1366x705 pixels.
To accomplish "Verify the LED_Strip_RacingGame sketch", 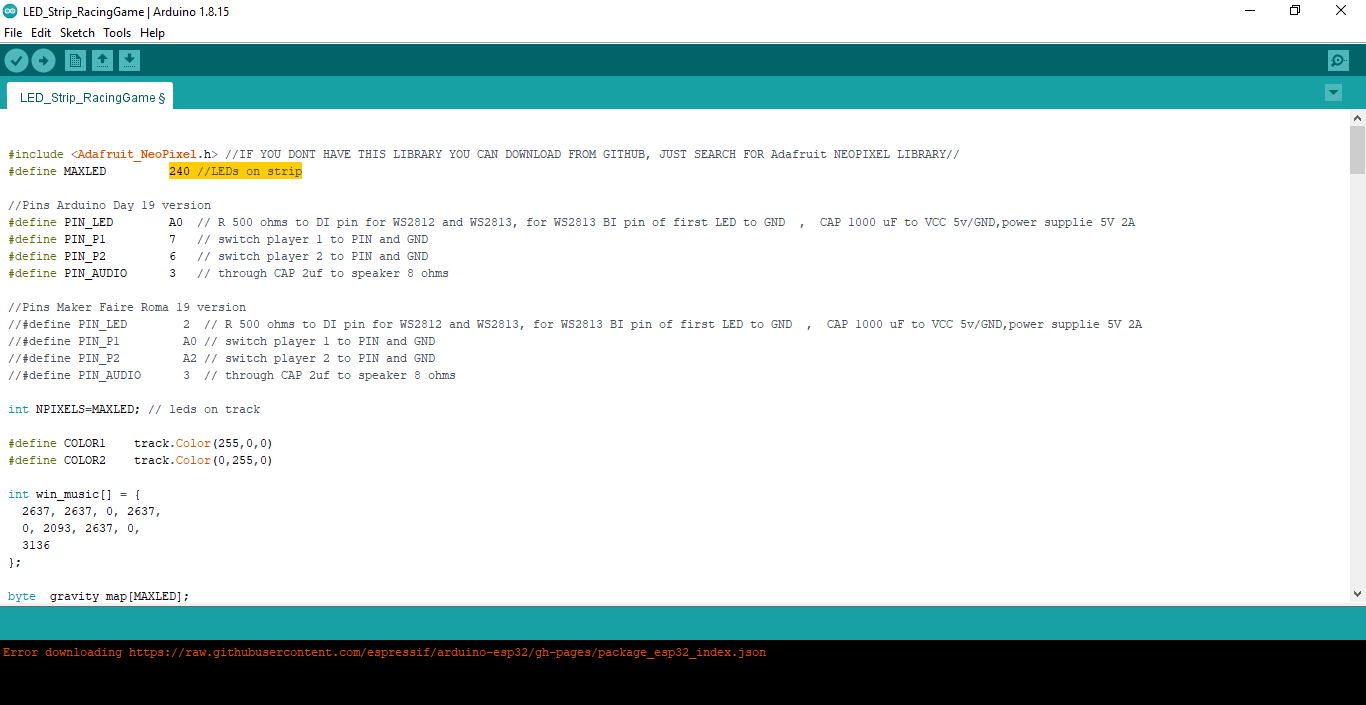I will pyautogui.click(x=16, y=60).
